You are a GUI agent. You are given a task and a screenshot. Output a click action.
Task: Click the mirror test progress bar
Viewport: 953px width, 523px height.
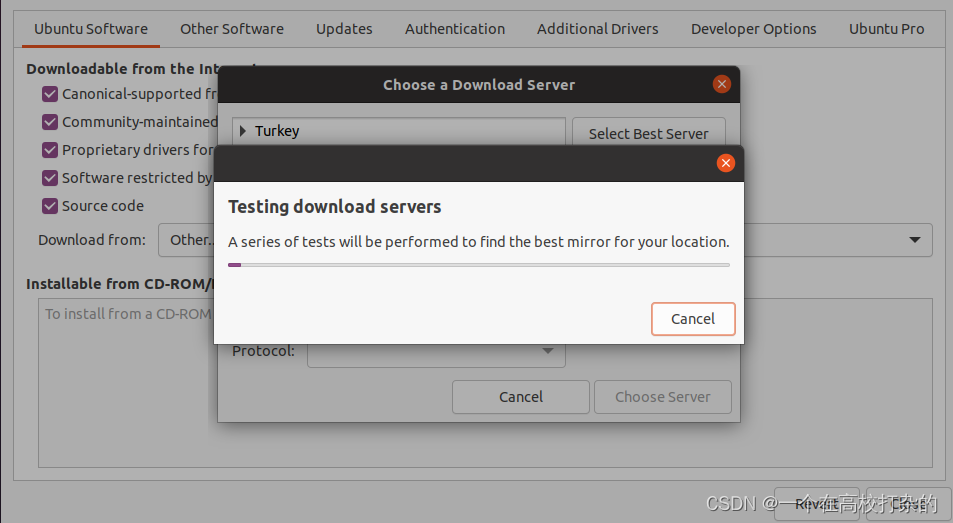coord(479,265)
